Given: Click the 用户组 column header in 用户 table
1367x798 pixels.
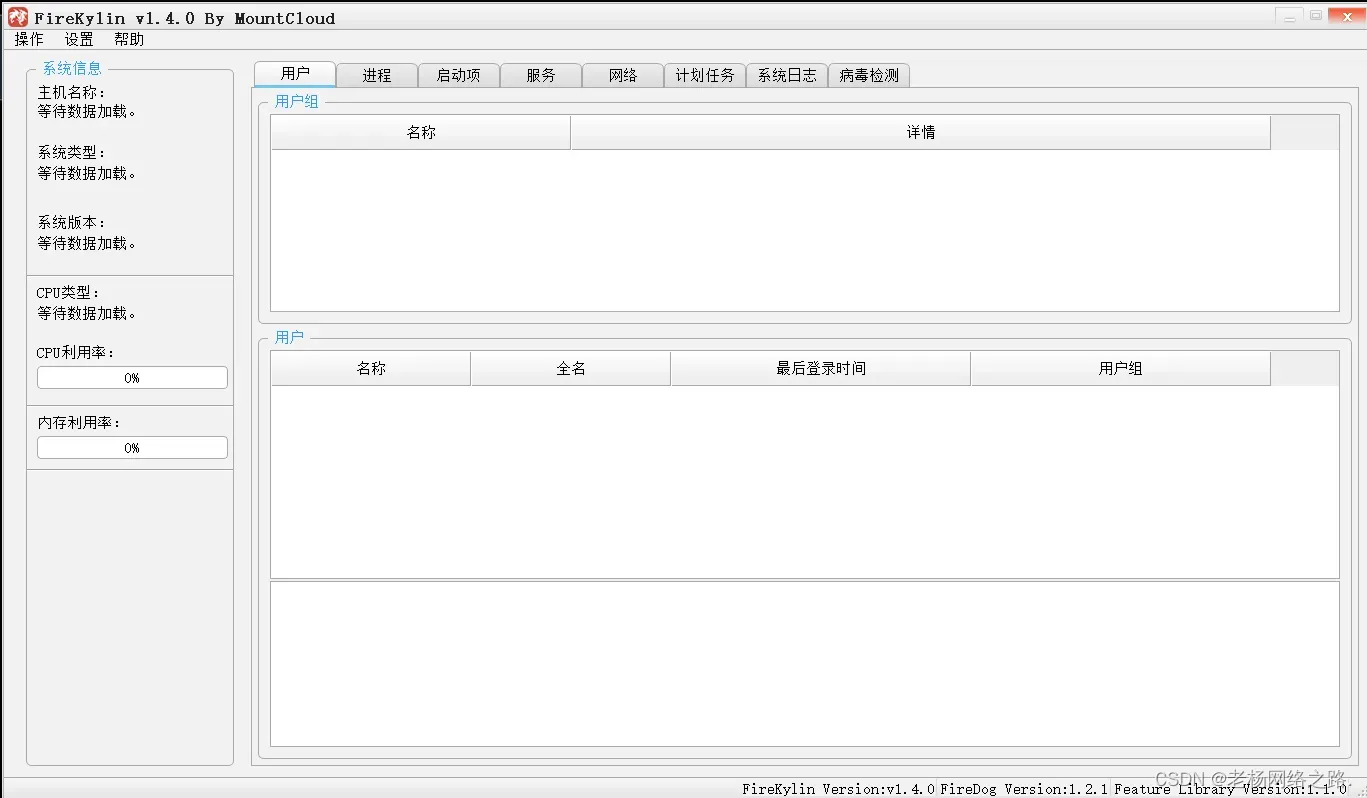Looking at the screenshot, I should [x=1120, y=368].
